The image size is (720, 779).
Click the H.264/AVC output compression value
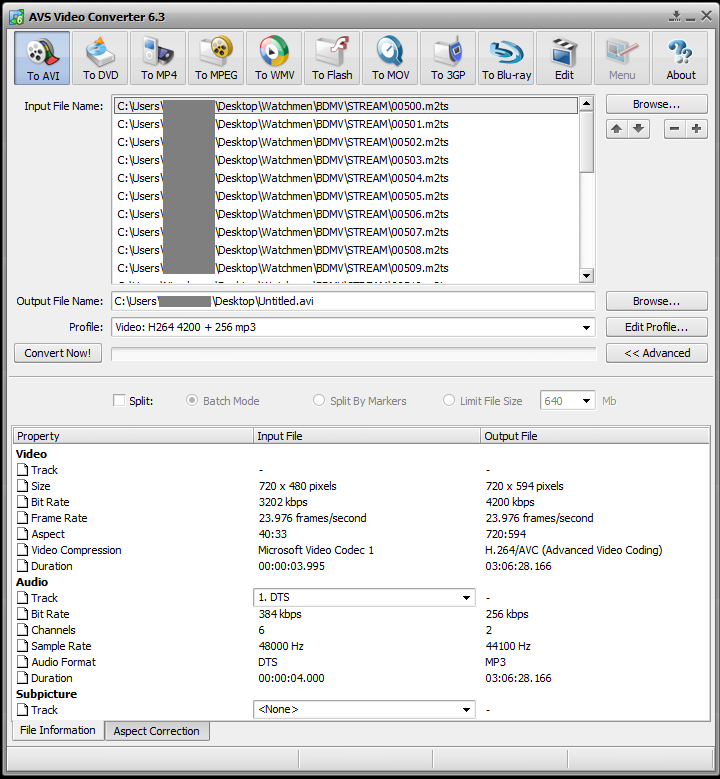pos(574,550)
